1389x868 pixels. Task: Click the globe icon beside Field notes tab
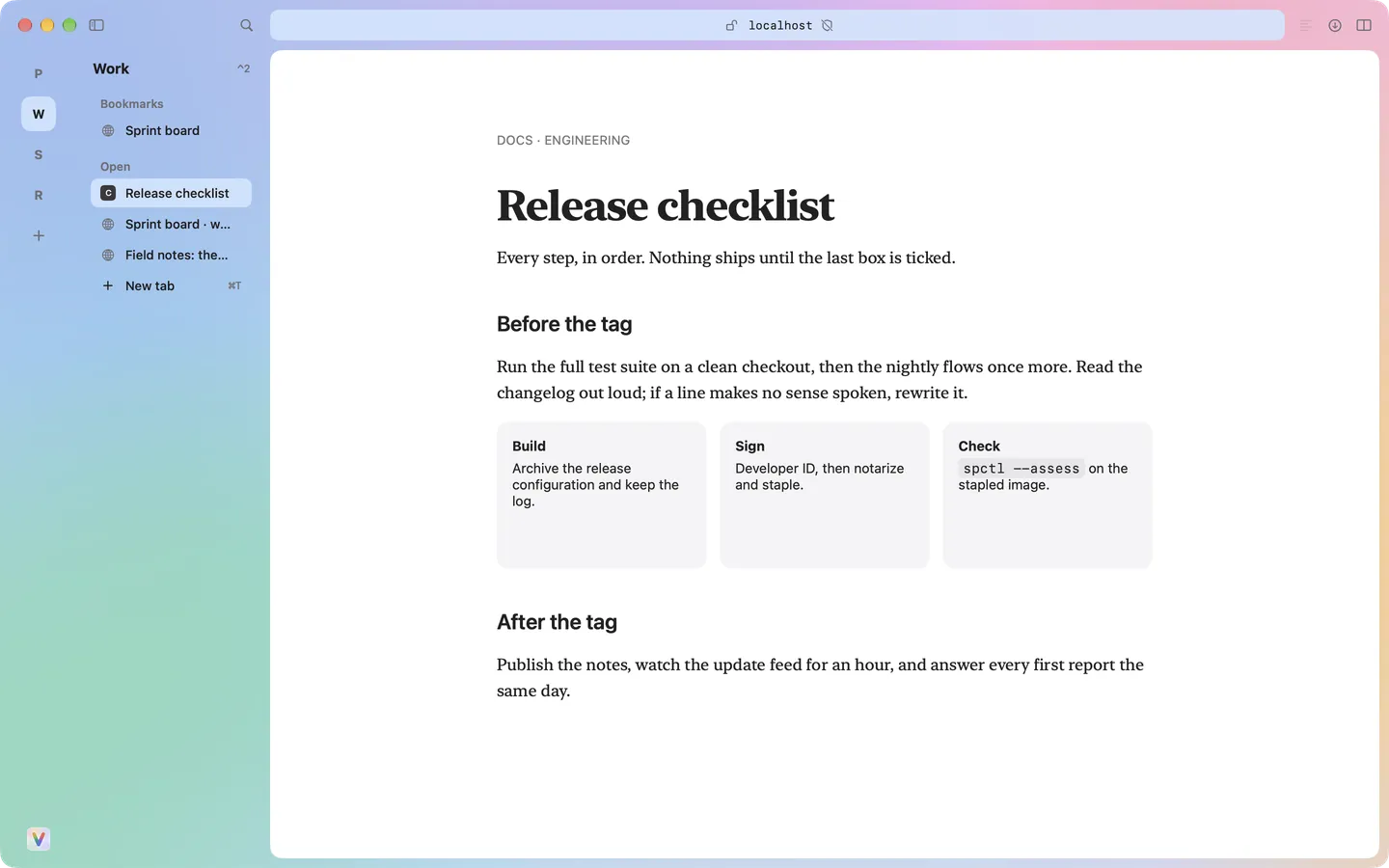click(108, 255)
